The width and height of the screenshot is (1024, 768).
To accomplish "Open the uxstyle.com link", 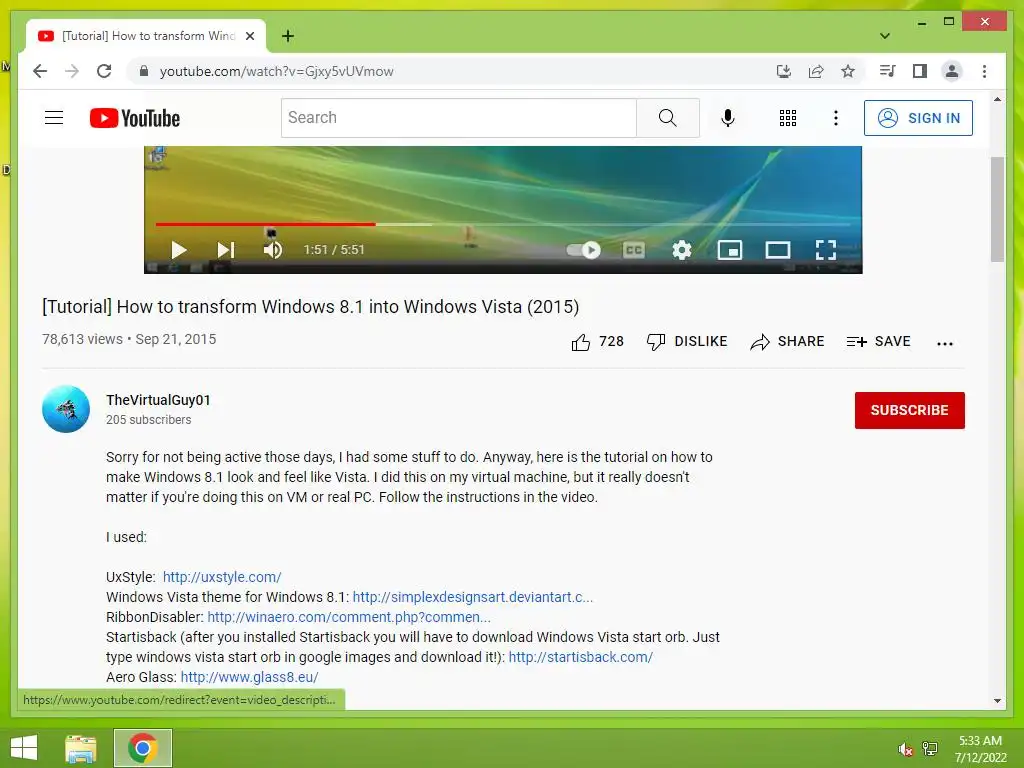I will (x=222, y=577).
